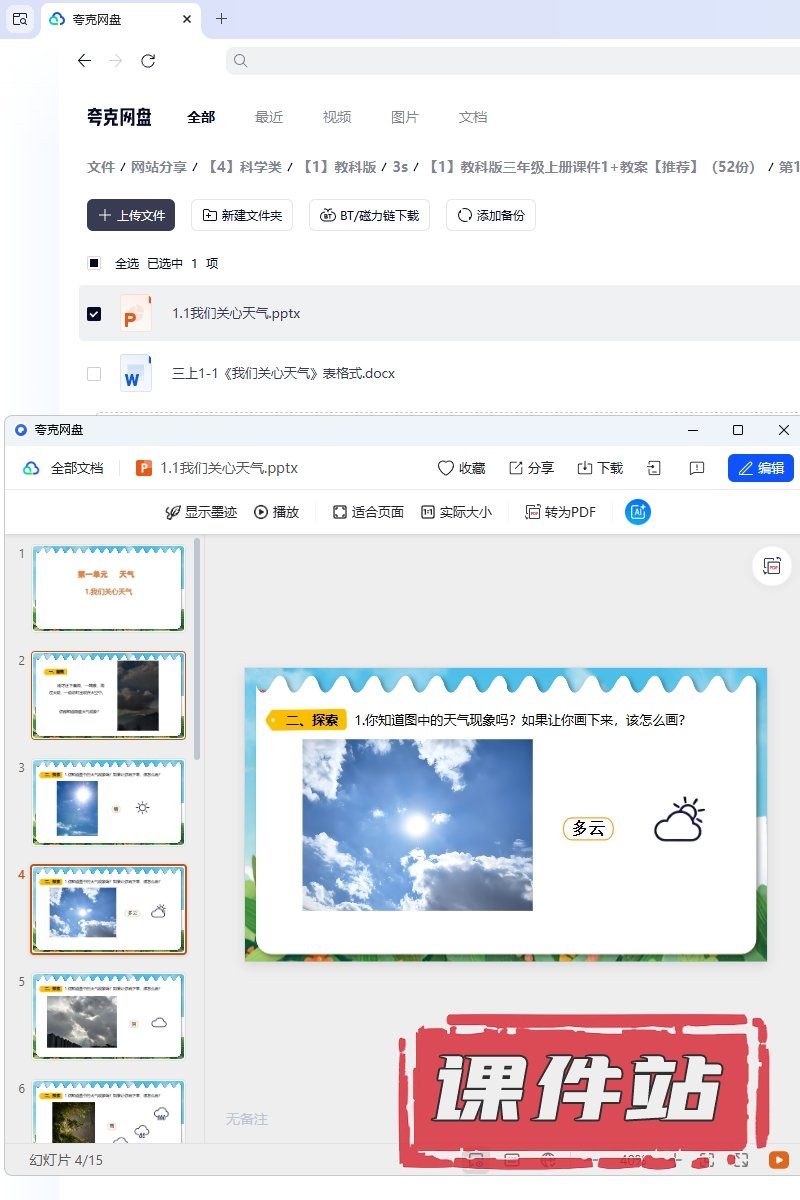Click the convert-to-PDF floating icon
Screen dimensions: 800x1200
771,566
